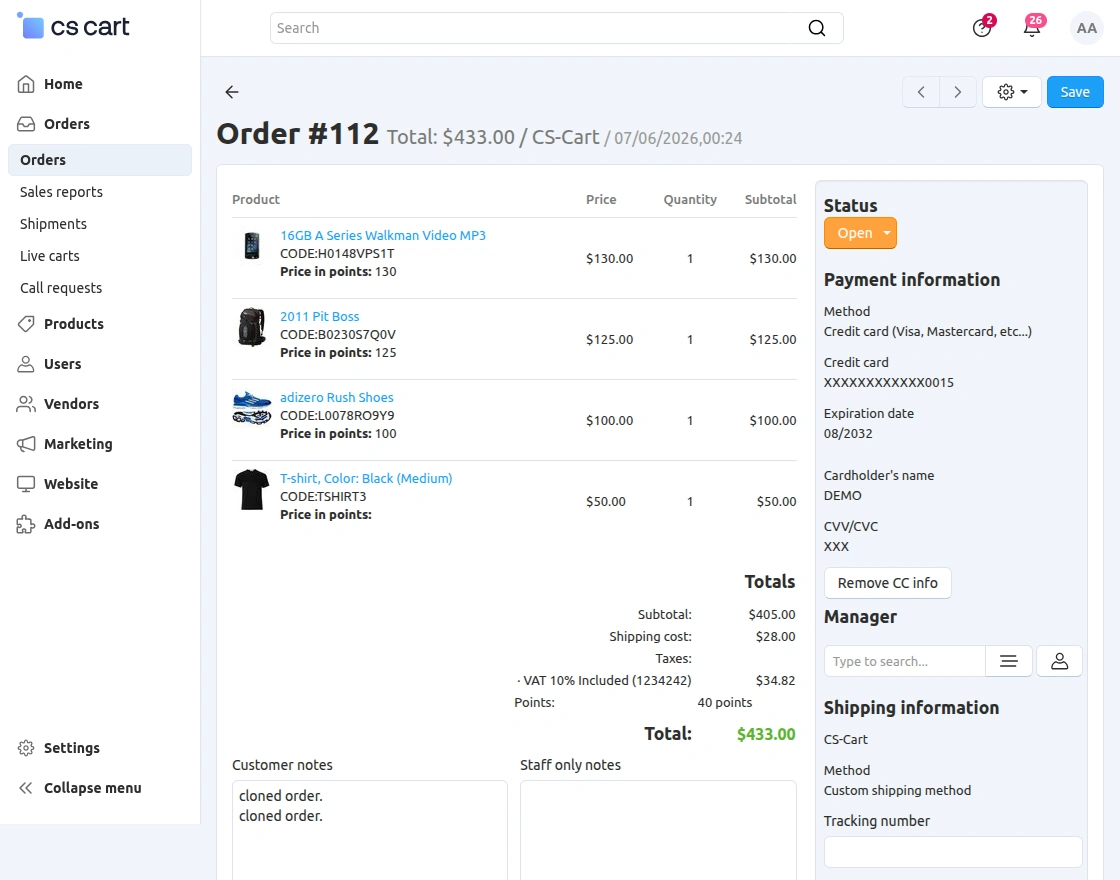
Task: Open the Products menu
Action: coord(74,324)
